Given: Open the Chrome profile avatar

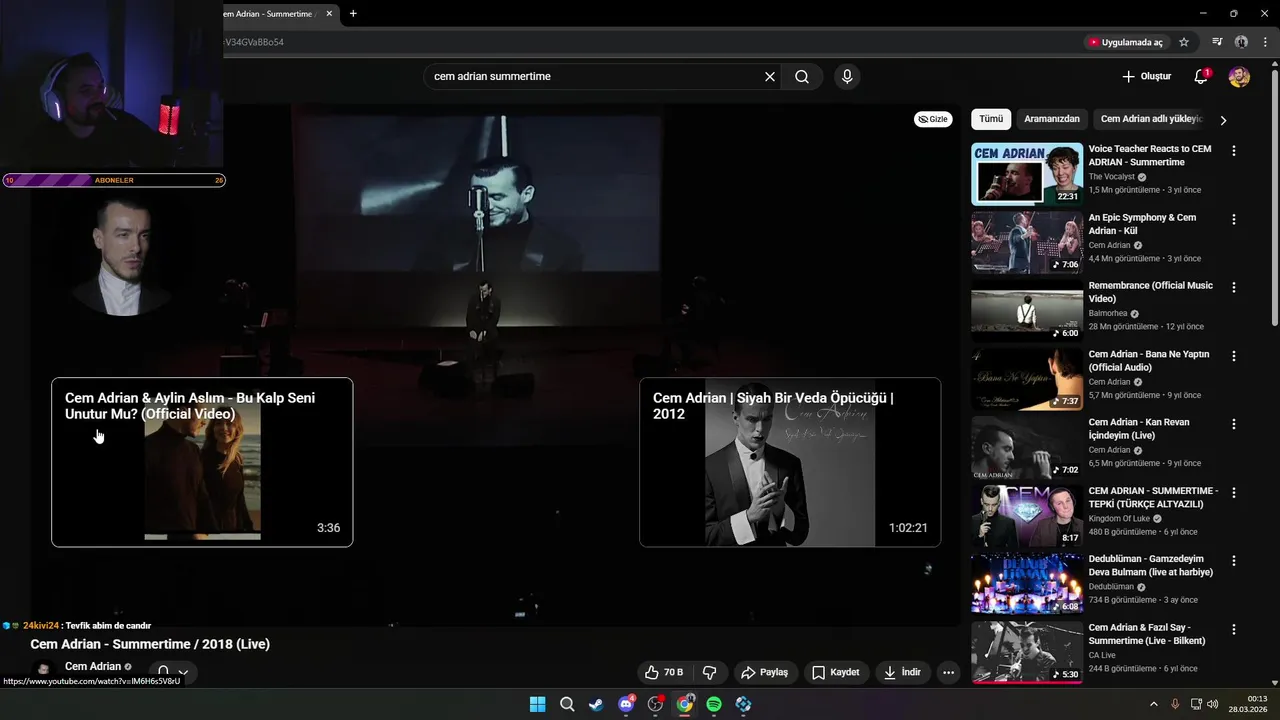Looking at the screenshot, I should coord(1241,42).
